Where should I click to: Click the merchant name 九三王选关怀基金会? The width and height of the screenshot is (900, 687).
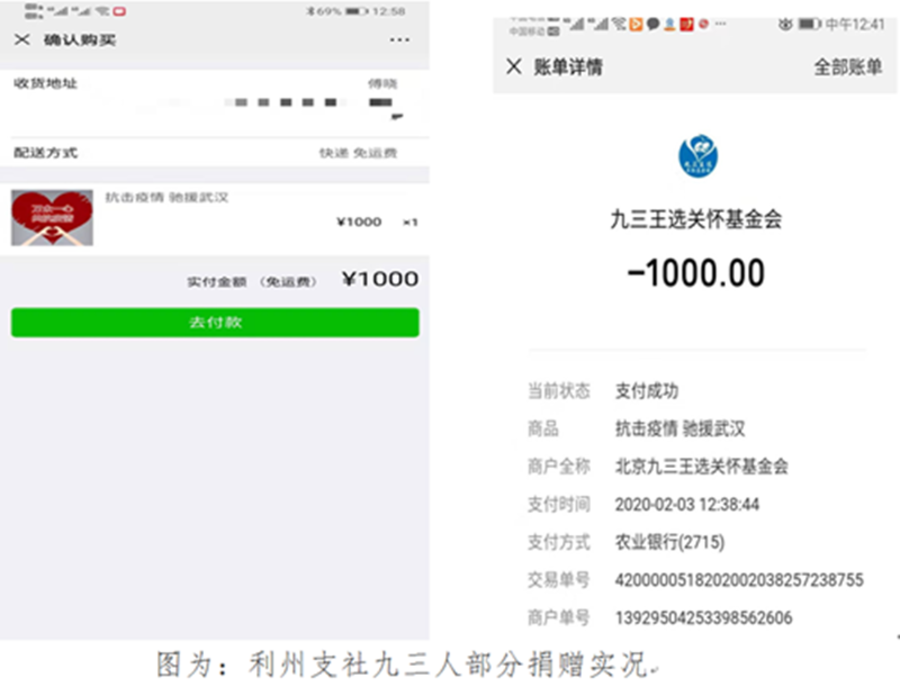coord(696,219)
